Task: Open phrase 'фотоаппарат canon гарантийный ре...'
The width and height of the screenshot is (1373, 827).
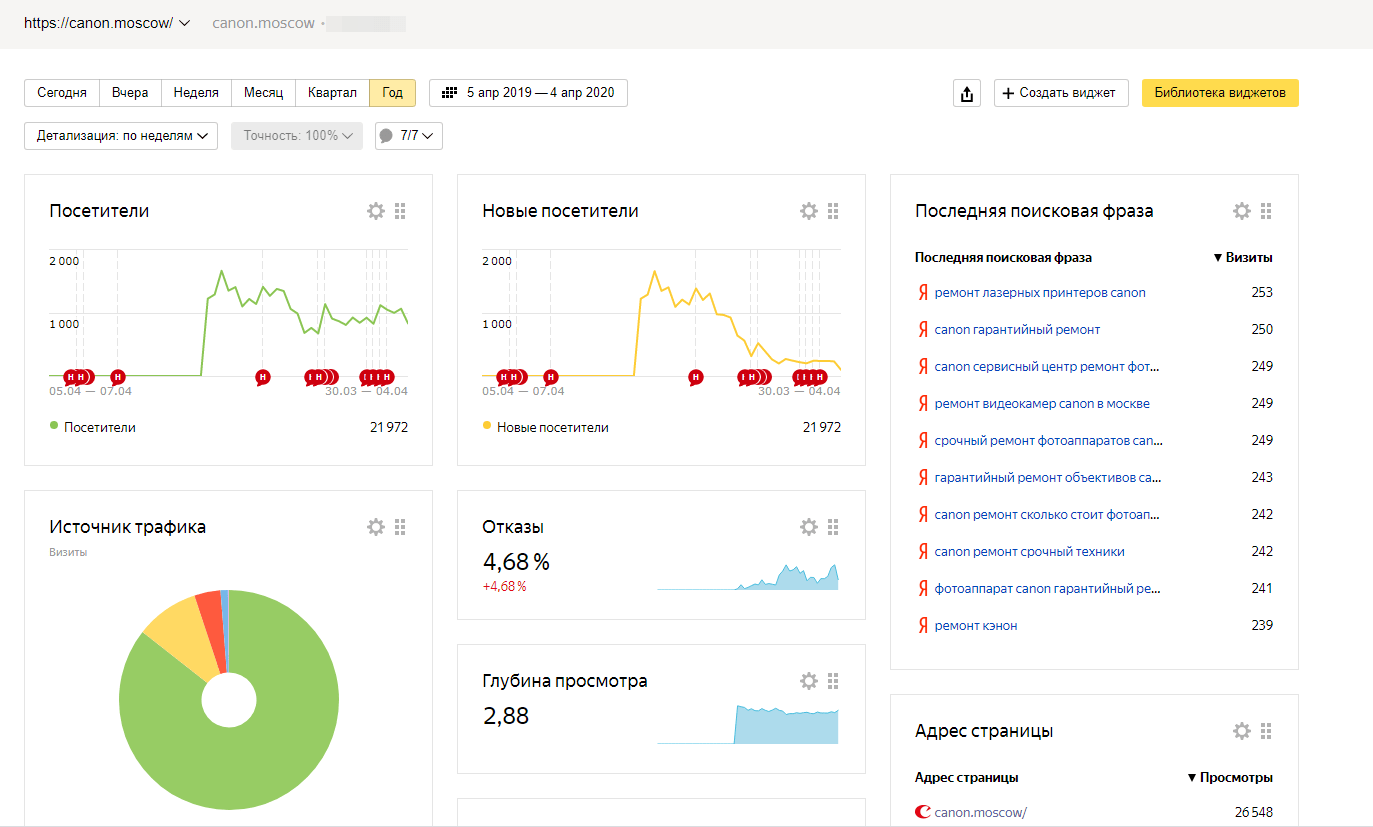Action: [1047, 589]
